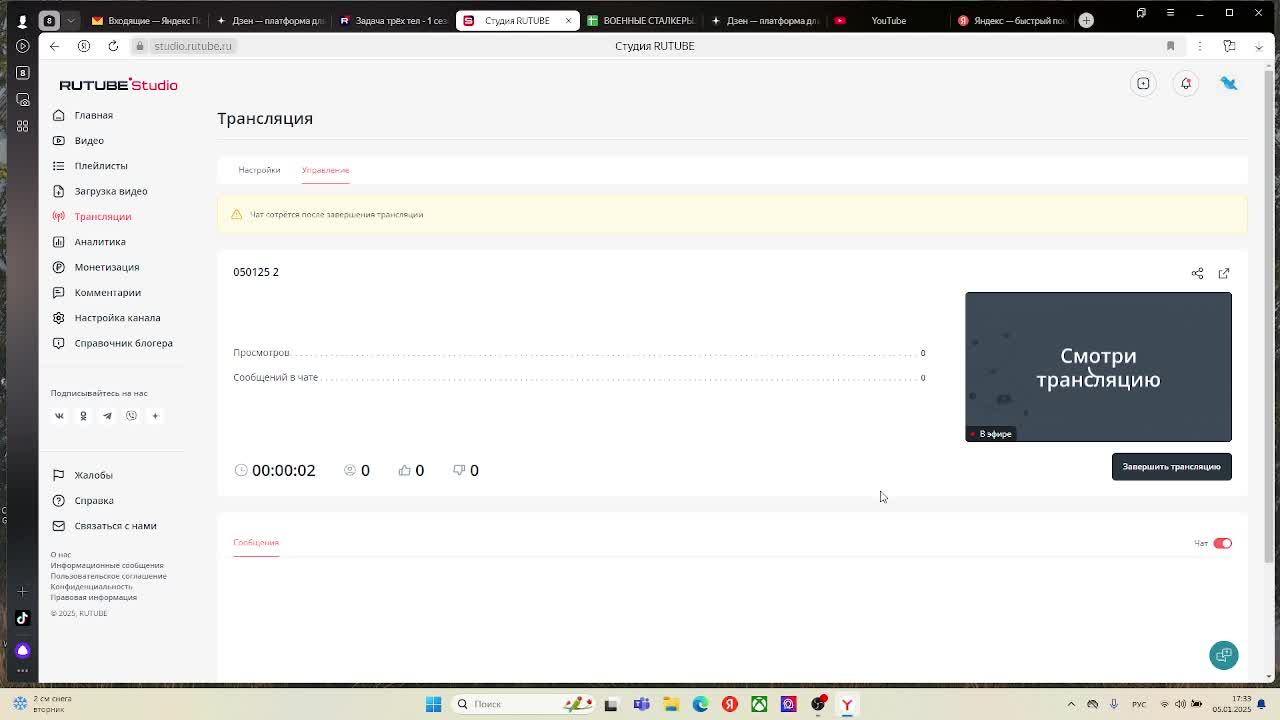This screenshot has height=720, width=1280.
Task: Click the bookmark page icon in address bar
Action: click(x=1170, y=46)
